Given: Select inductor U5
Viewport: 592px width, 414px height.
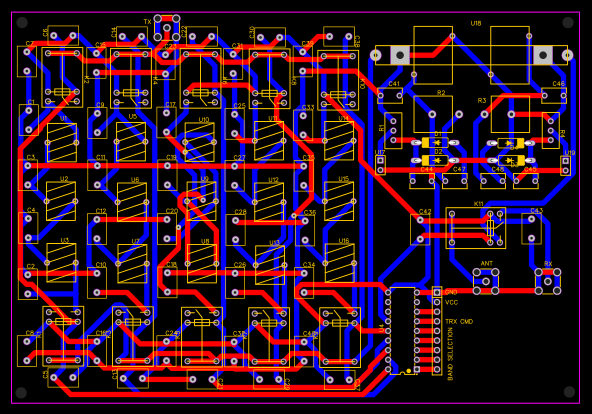Looking at the screenshot, I should (x=131, y=142).
